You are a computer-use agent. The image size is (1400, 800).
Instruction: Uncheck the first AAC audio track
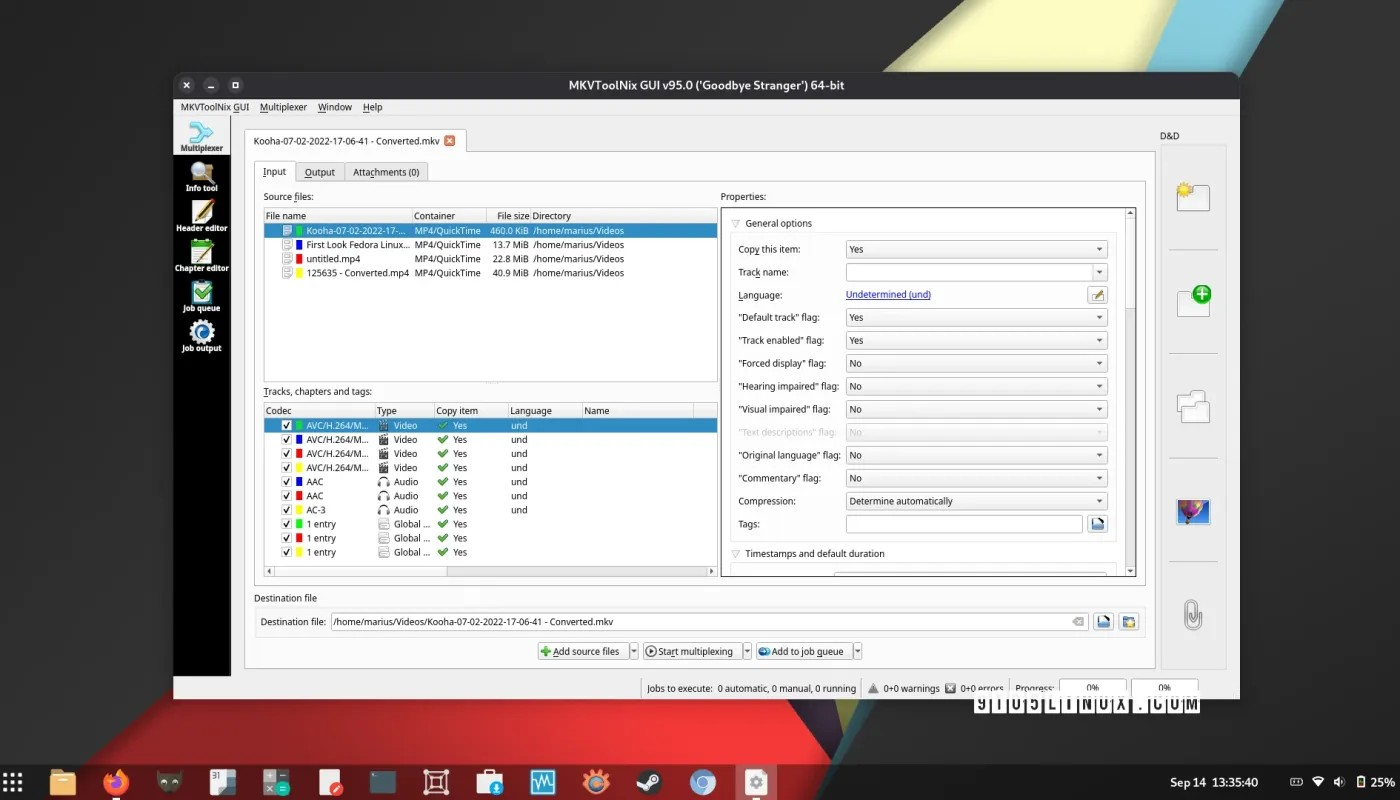[286, 481]
